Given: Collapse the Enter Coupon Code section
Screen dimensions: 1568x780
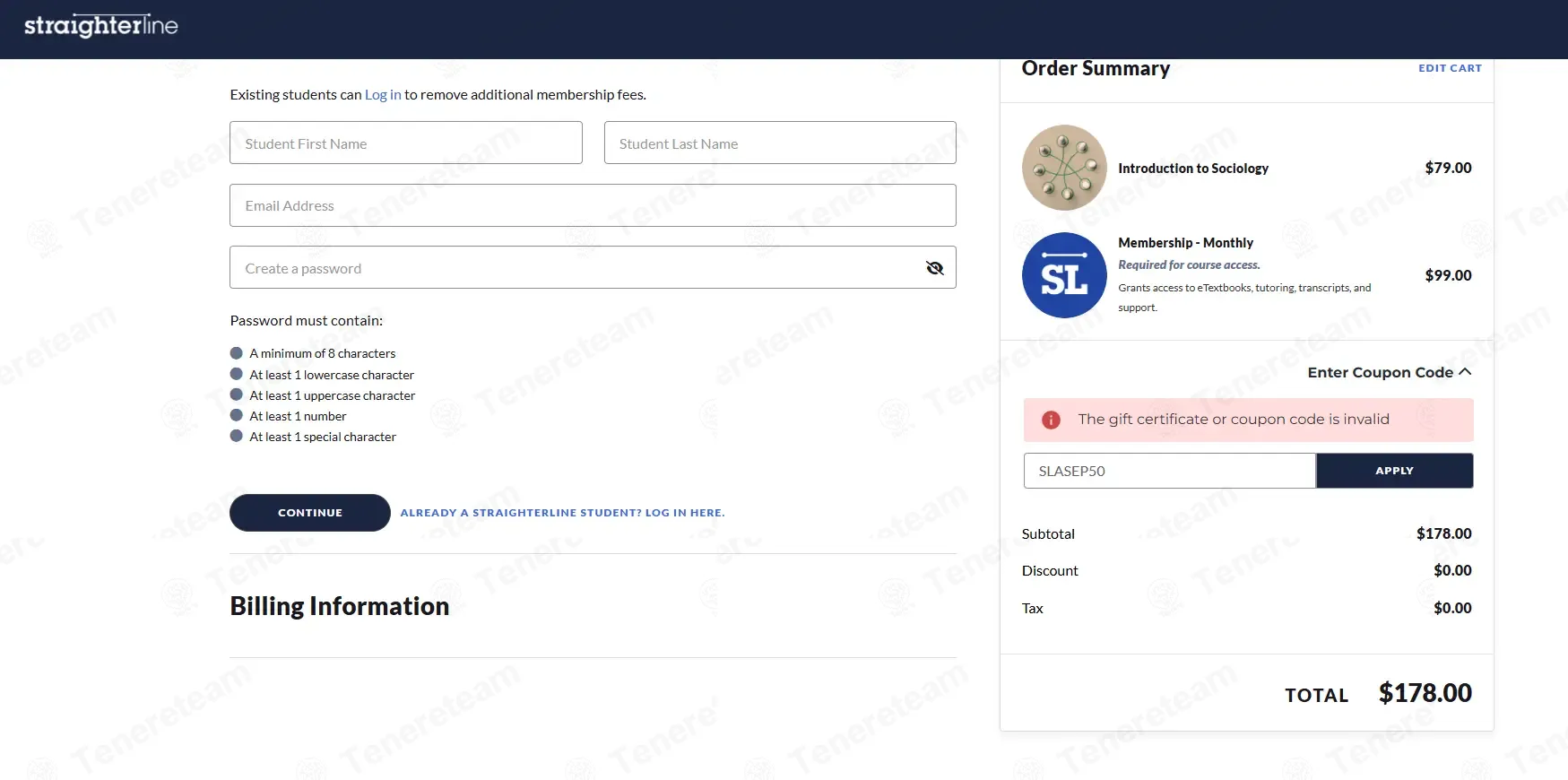Looking at the screenshot, I should [x=1390, y=372].
